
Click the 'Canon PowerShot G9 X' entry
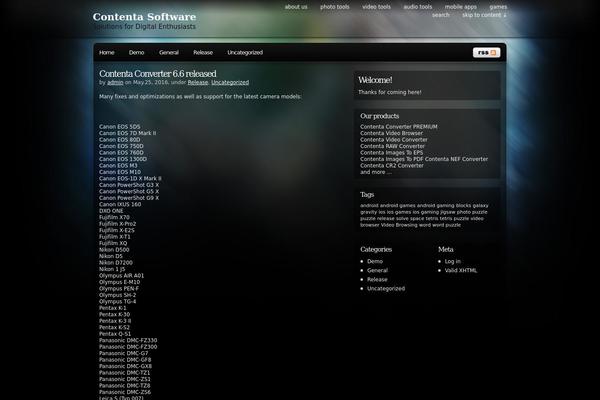point(129,198)
